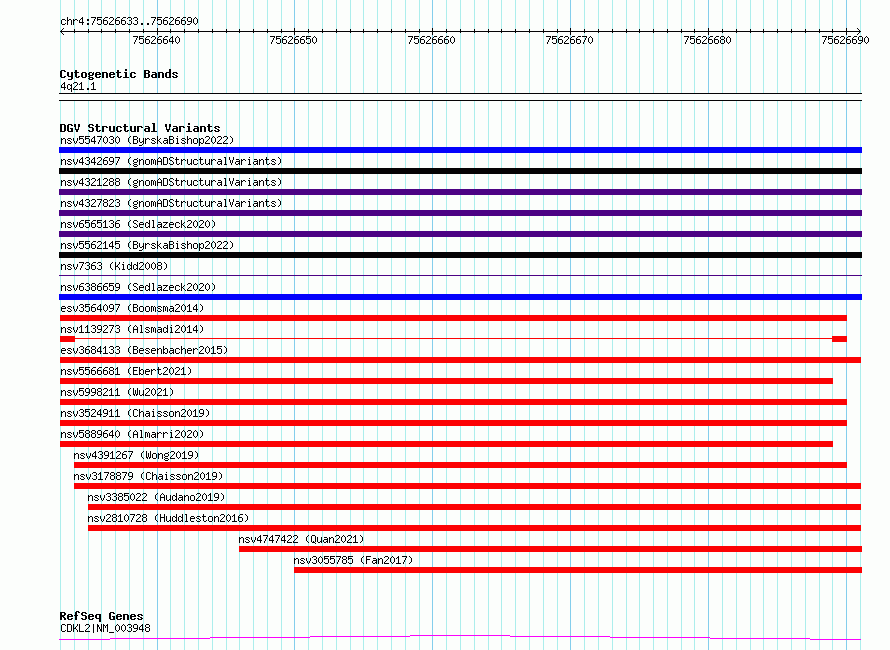The image size is (890, 650).
Task: Click nsv6565136 (Sedlazeck2020) variant label
Action: pyautogui.click(x=138, y=224)
